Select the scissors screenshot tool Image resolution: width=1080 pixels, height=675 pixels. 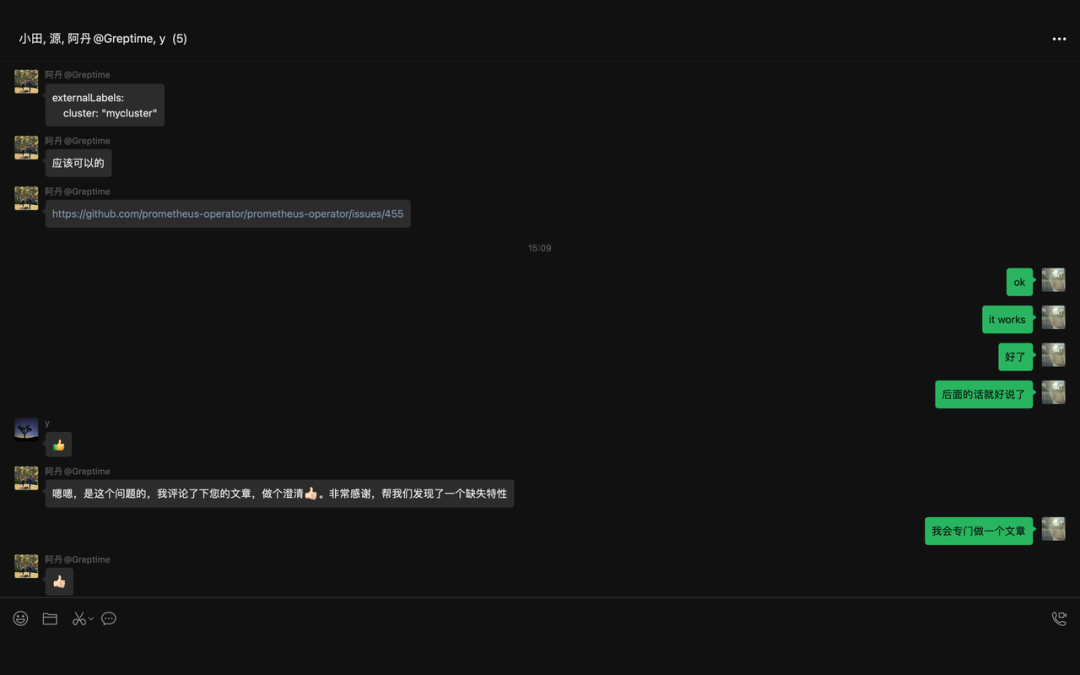coord(79,619)
